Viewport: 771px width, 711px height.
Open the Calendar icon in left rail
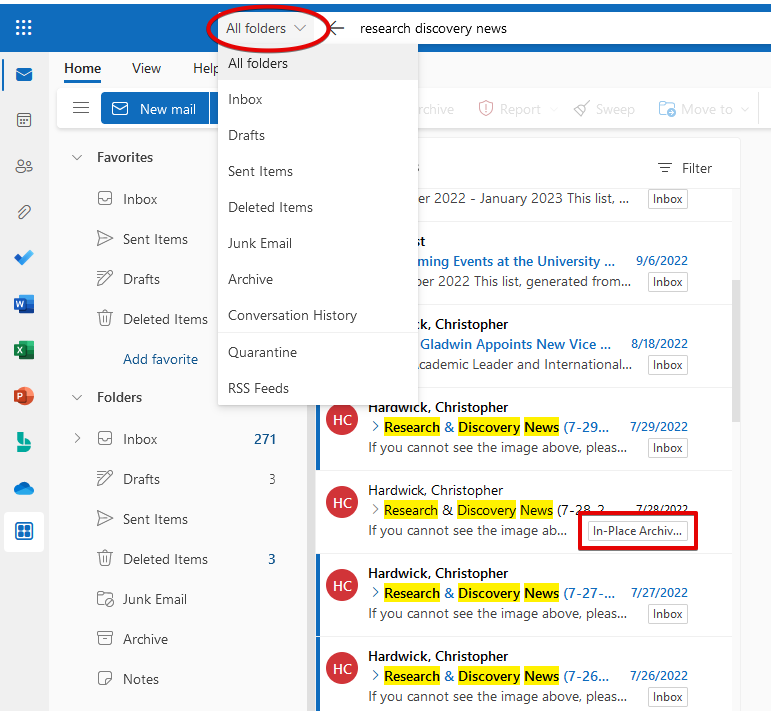point(24,120)
